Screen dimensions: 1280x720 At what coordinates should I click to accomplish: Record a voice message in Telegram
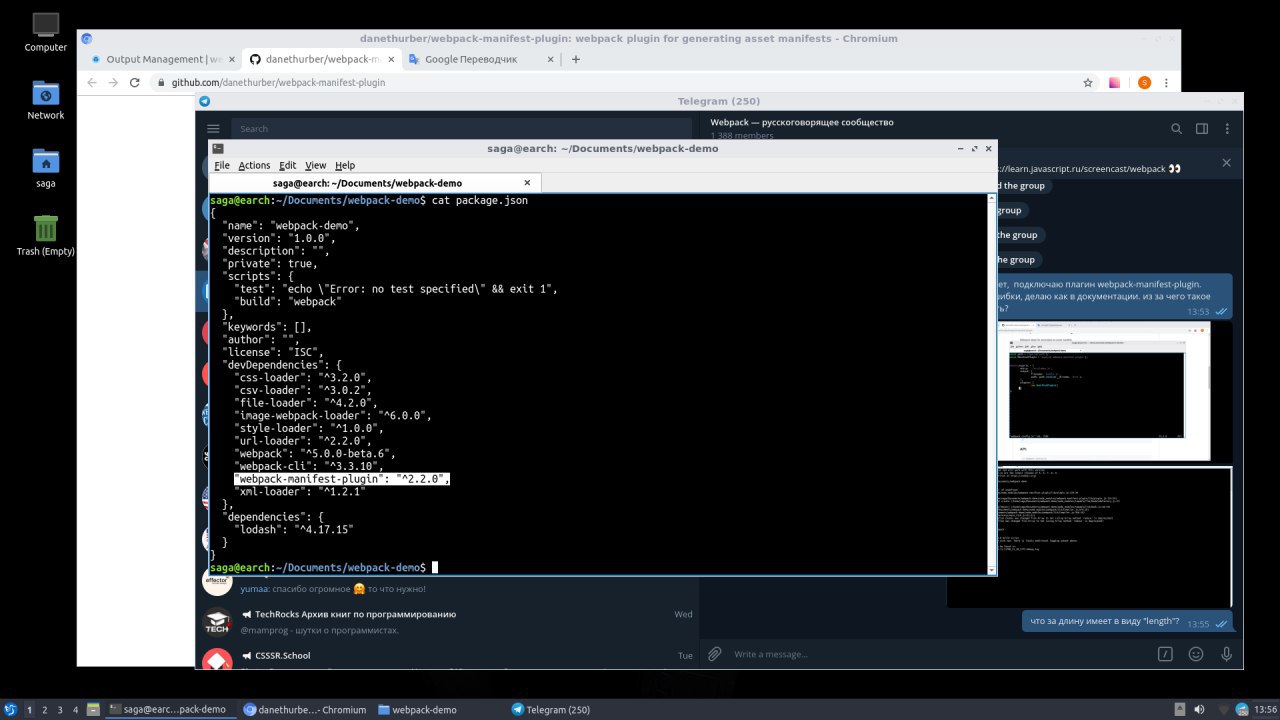coord(1227,654)
